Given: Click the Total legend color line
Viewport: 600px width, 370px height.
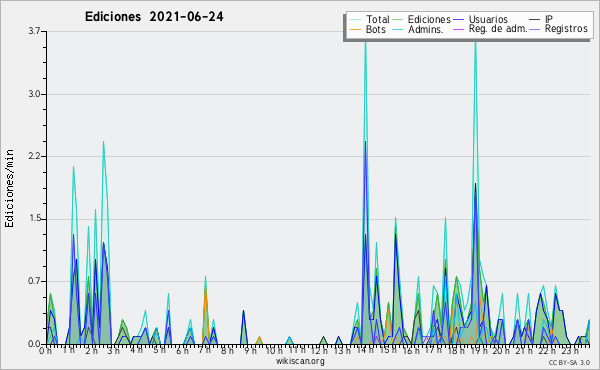Looking at the screenshot, I should pos(355,20).
